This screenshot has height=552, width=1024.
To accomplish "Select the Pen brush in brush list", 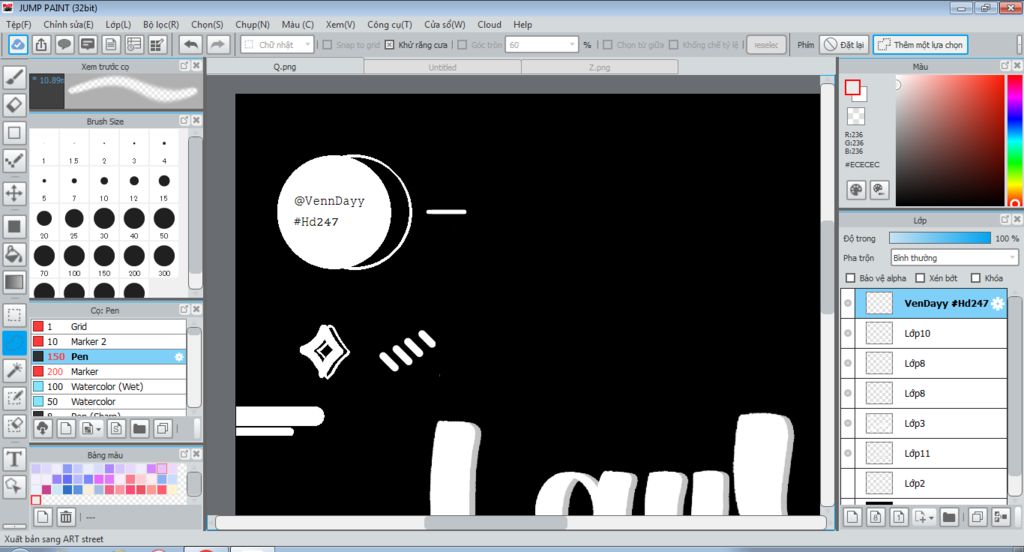I will [x=108, y=357].
